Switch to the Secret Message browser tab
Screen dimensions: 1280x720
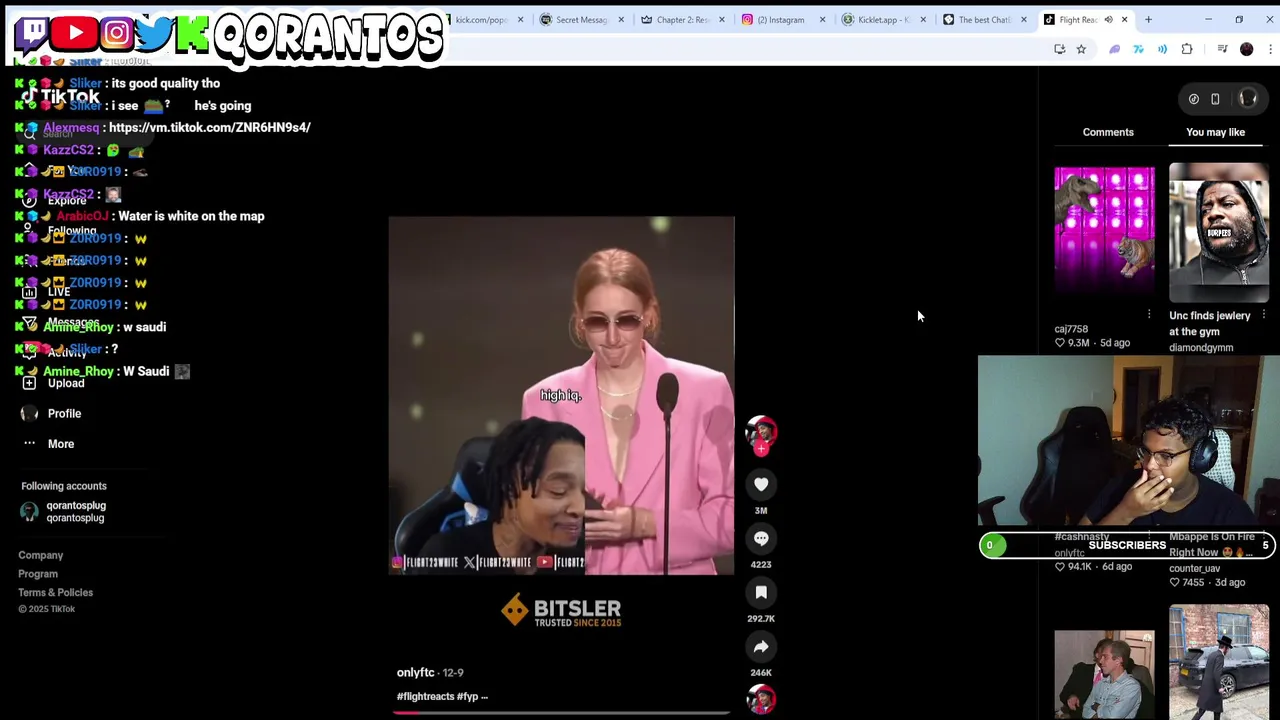tap(581, 20)
